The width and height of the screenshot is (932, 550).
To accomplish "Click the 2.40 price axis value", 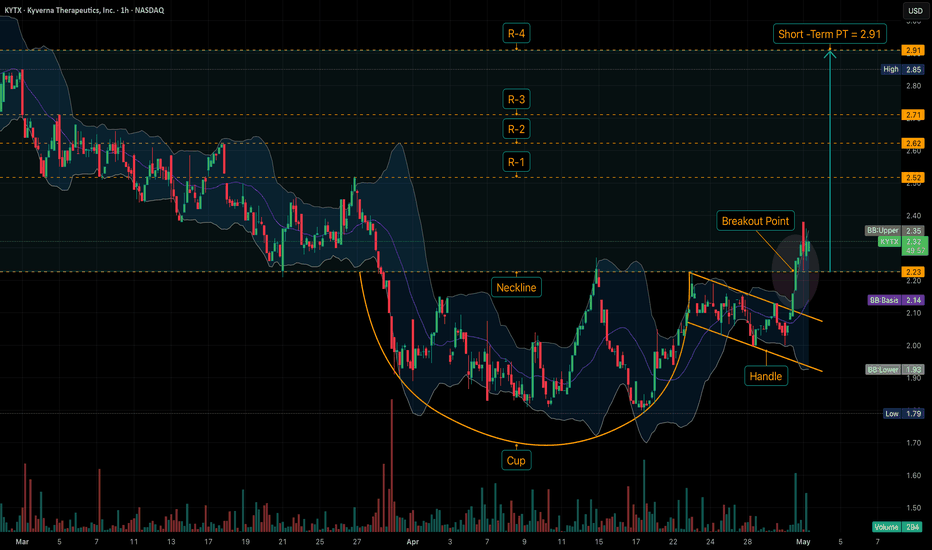I will (914, 216).
